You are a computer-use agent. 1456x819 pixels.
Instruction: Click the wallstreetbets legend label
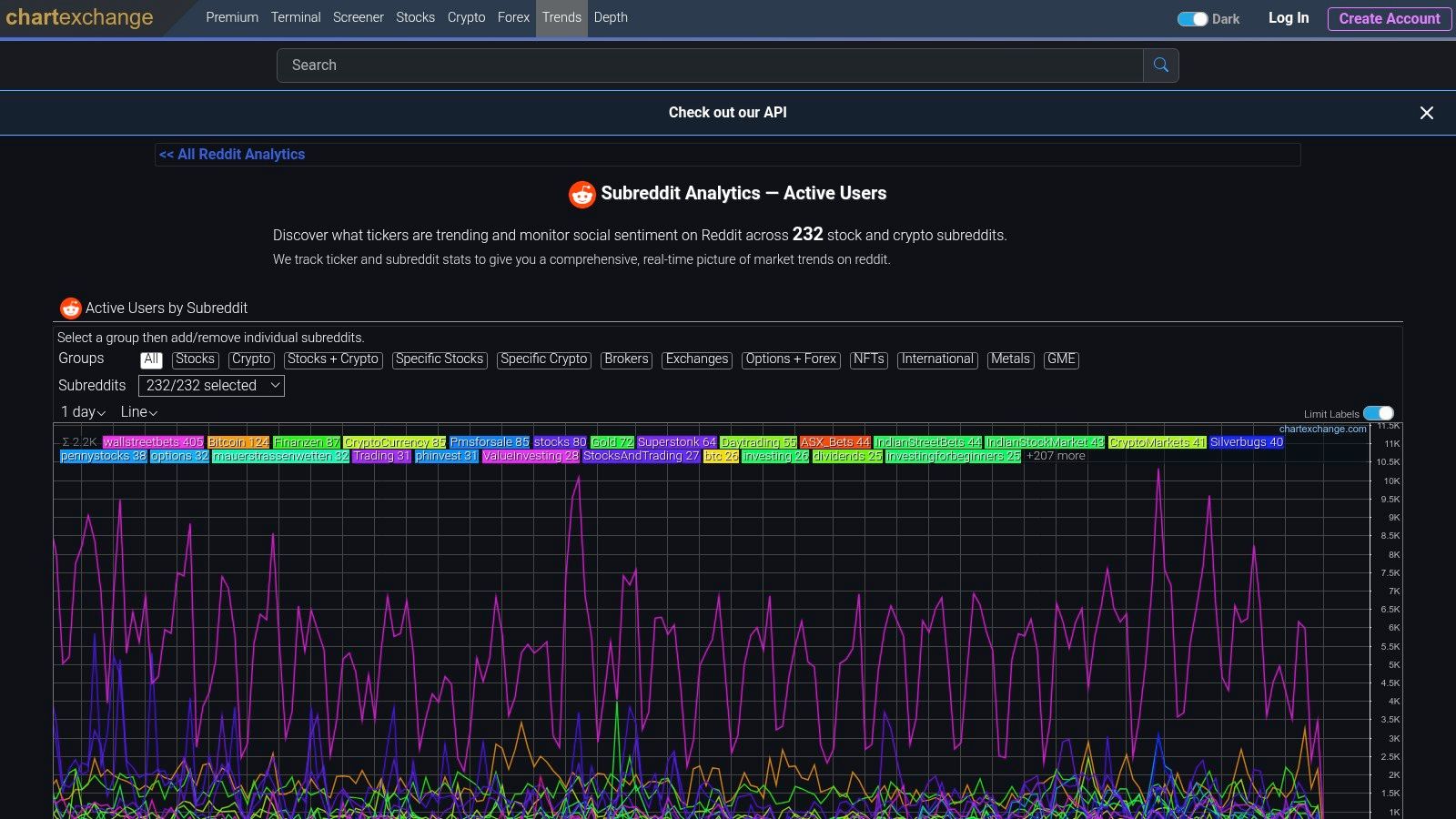(x=153, y=442)
